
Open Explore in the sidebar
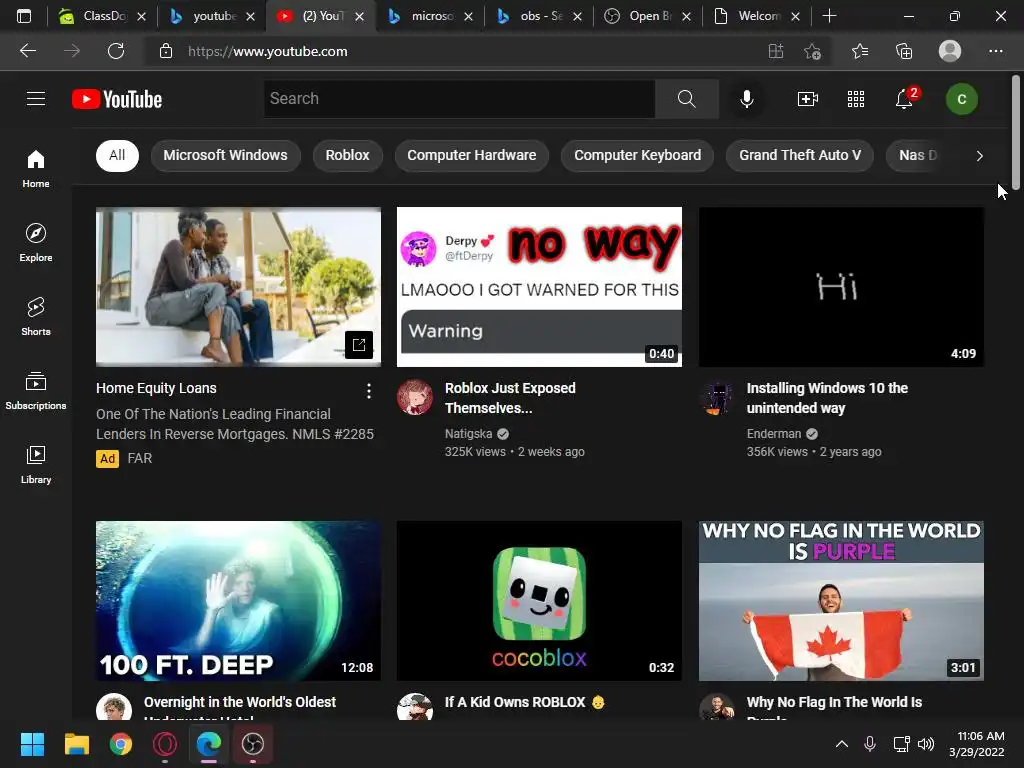(36, 243)
